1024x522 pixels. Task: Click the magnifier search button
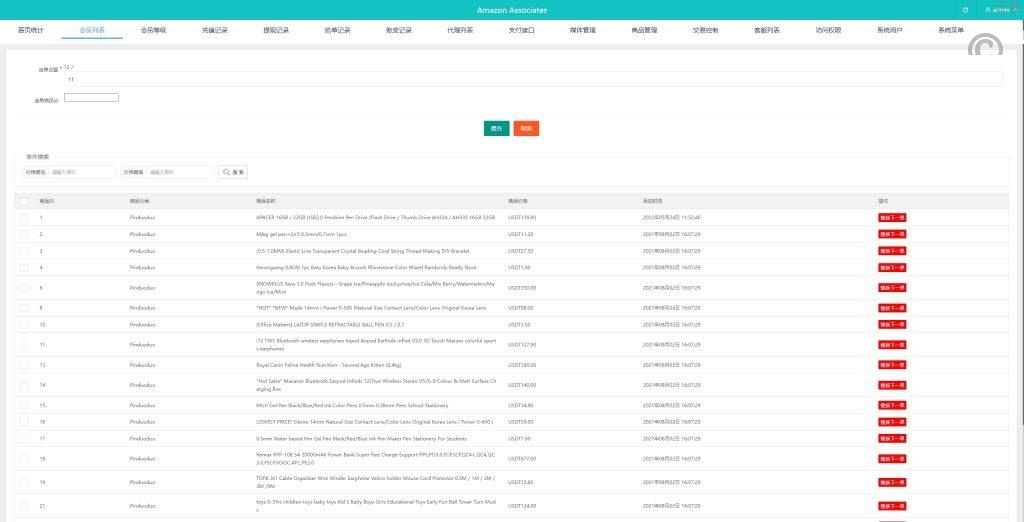point(233,172)
